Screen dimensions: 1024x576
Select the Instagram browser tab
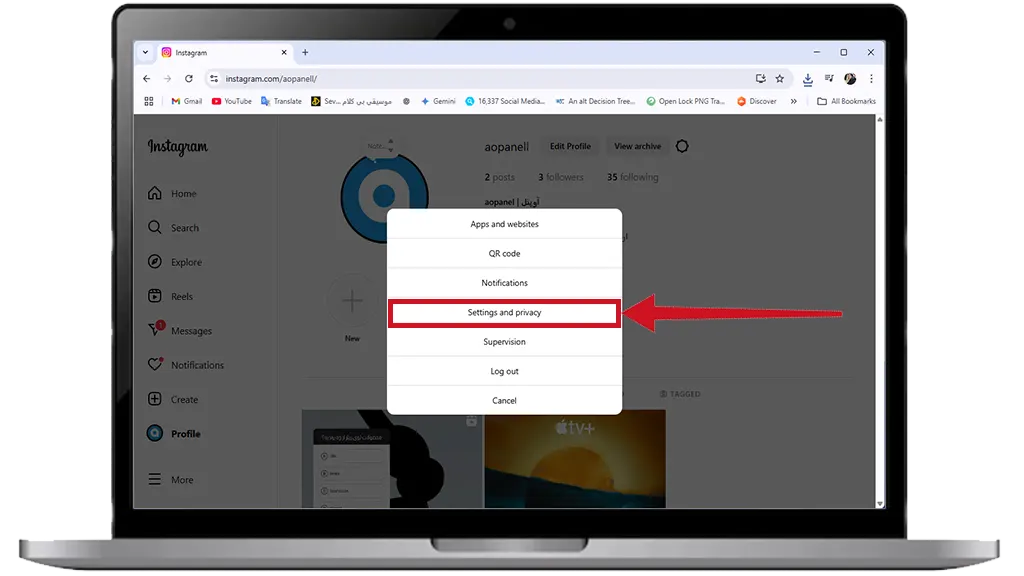[224, 52]
